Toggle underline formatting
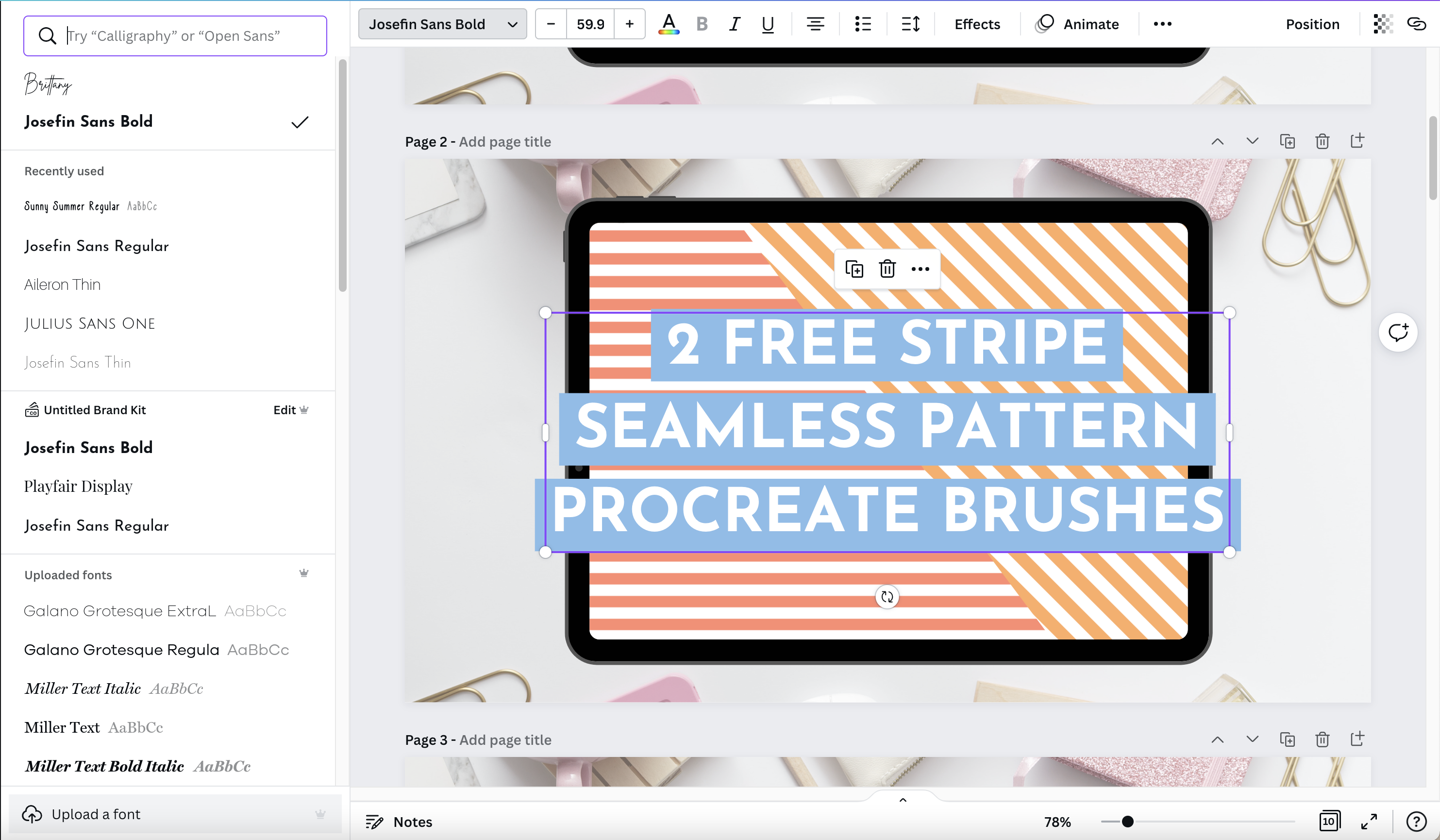Viewport: 1440px width, 840px height. click(x=768, y=24)
